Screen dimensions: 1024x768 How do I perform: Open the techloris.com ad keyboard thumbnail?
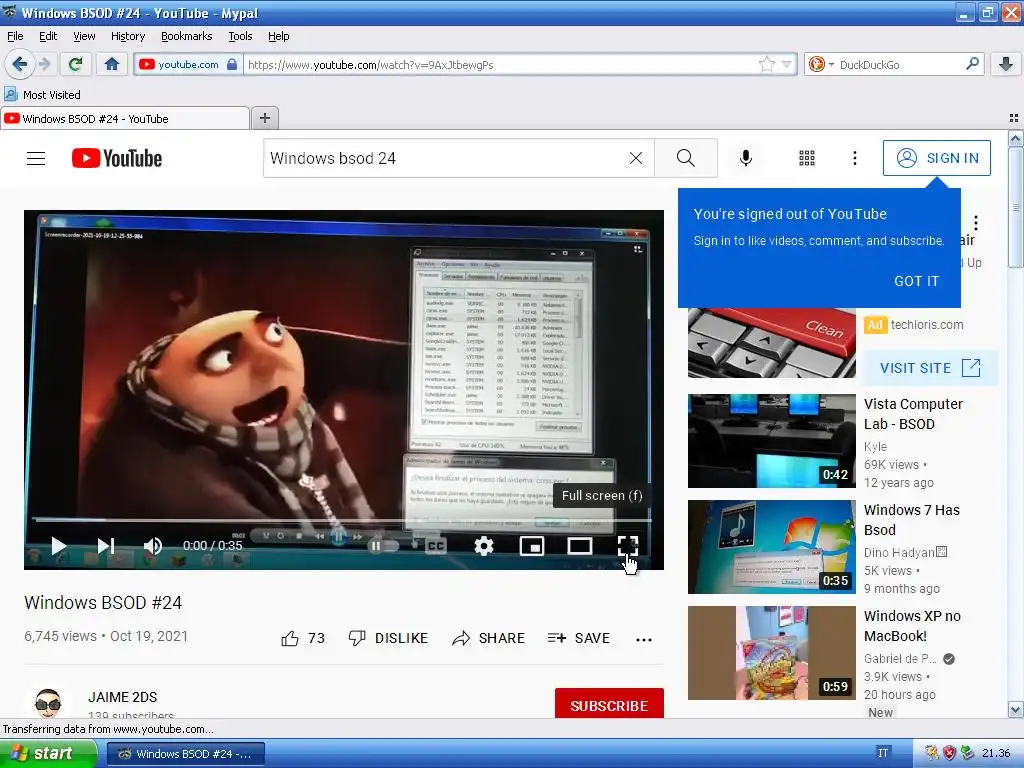tap(771, 342)
